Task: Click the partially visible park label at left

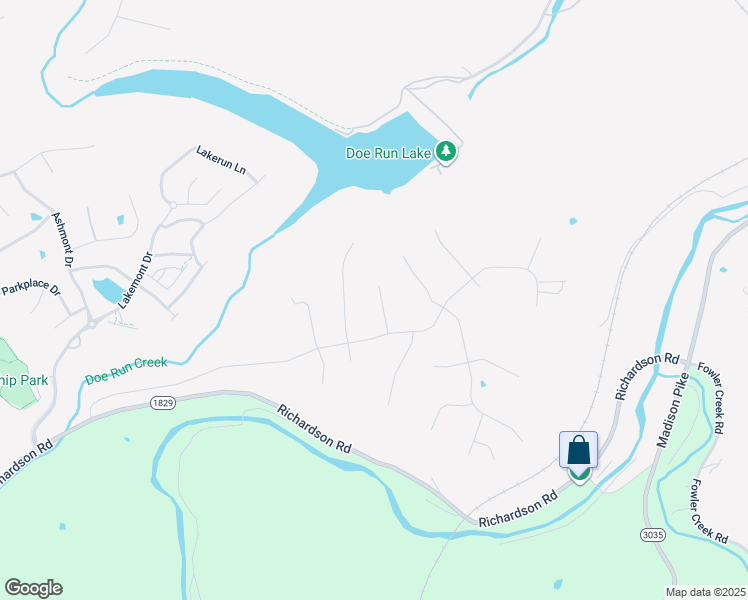Action: click(x=24, y=381)
